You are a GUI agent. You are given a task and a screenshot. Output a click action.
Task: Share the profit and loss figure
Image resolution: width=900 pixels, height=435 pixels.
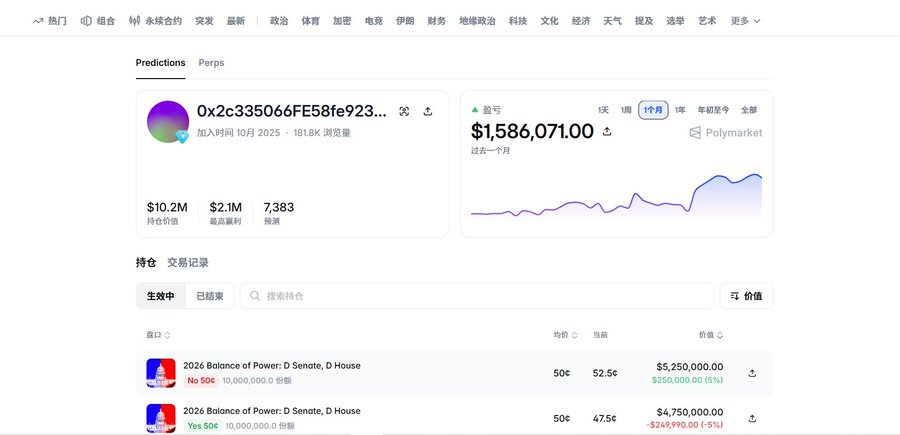tap(607, 131)
